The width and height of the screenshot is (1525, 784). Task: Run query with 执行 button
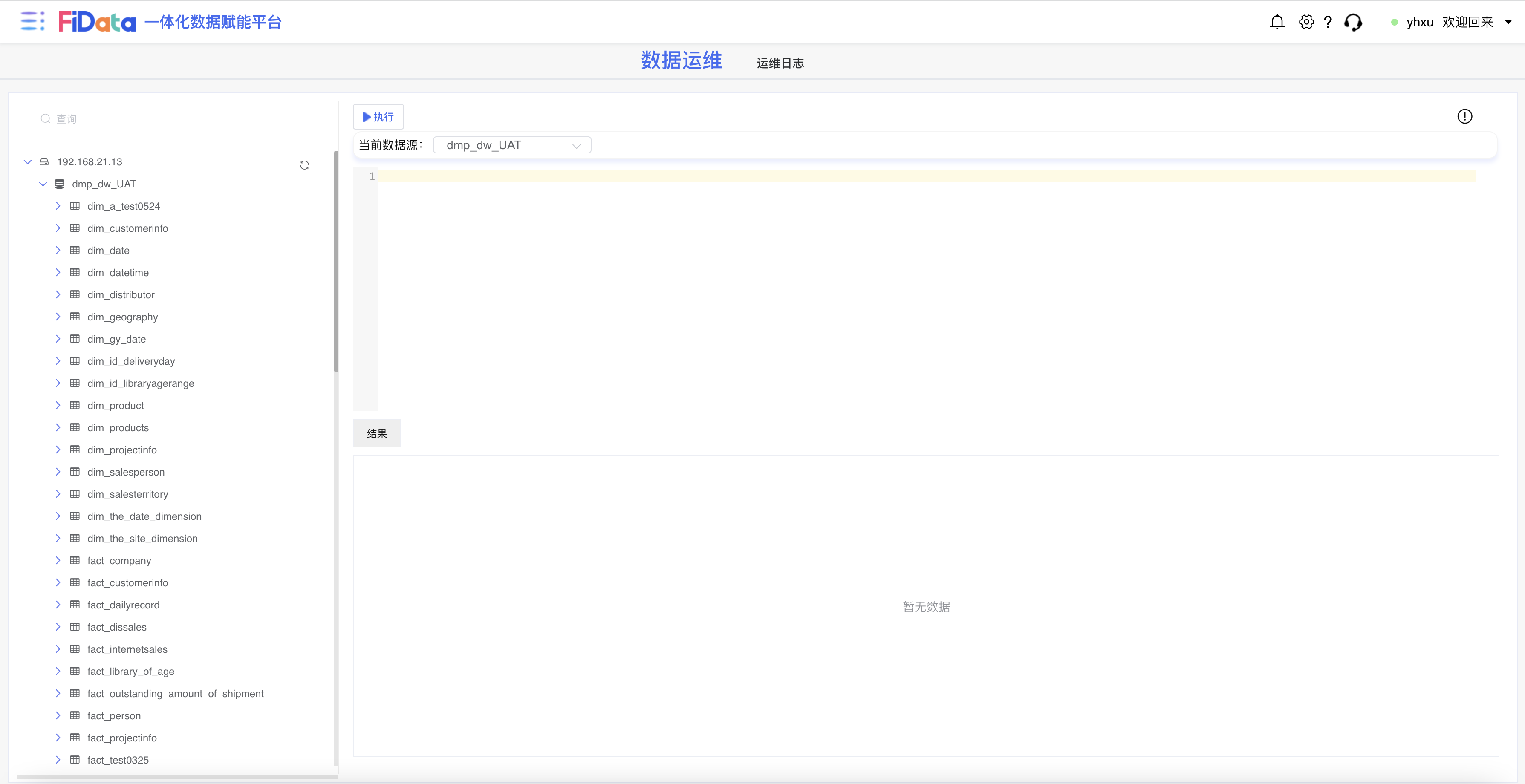[378, 117]
